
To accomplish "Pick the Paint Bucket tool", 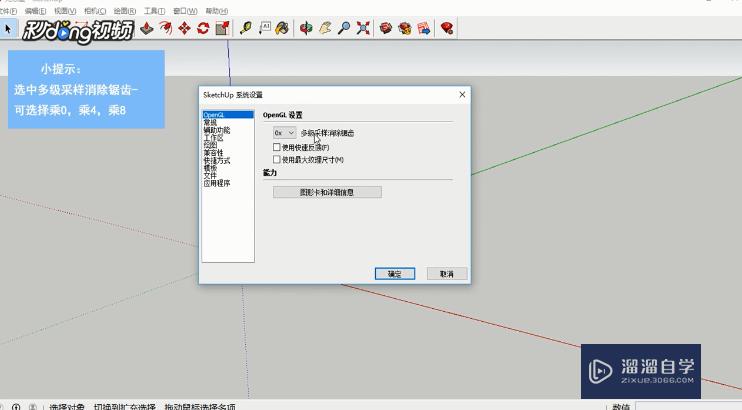I will click(283, 28).
